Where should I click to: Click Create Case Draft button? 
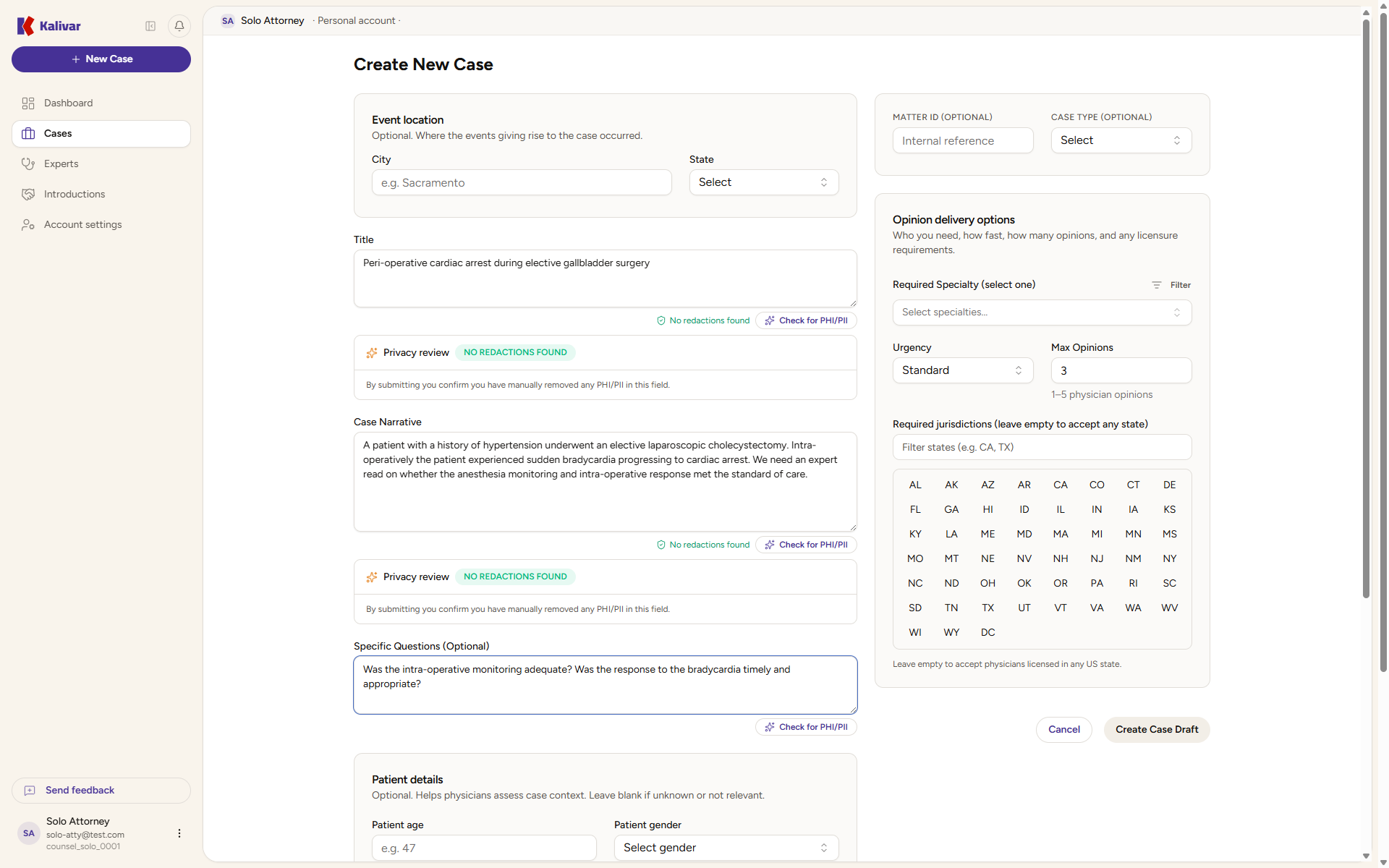pos(1157,730)
